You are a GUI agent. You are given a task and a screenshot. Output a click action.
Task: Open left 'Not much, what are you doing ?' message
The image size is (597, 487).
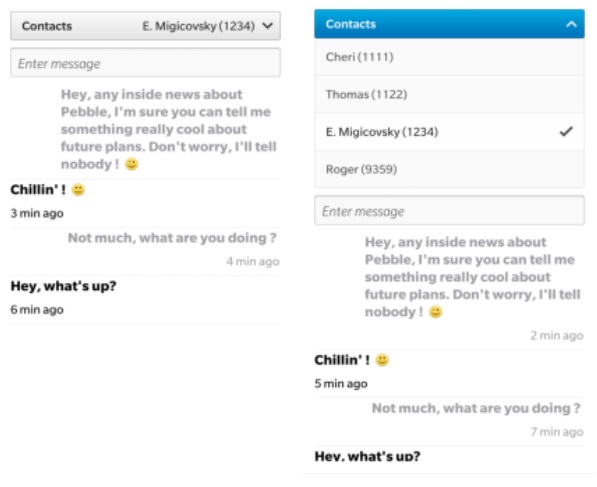pos(172,238)
